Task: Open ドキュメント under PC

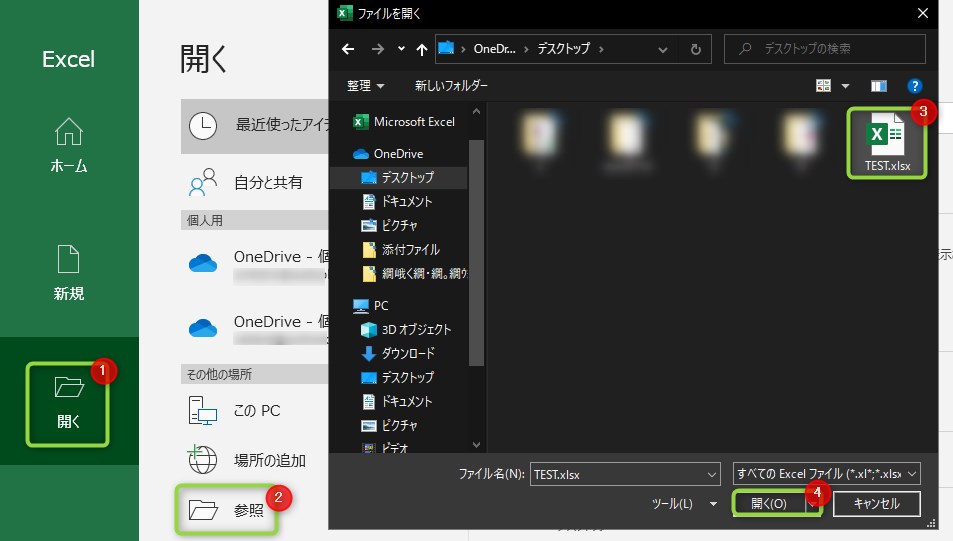Action: coord(398,401)
